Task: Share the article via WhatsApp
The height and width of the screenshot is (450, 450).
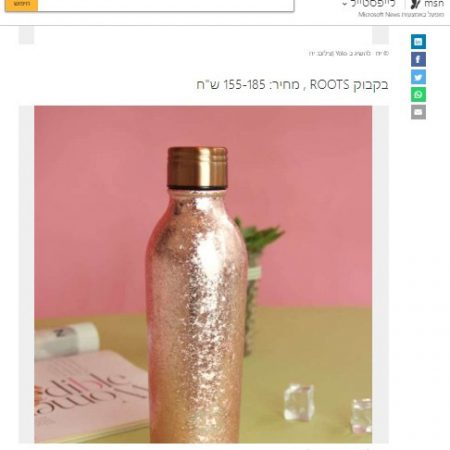Action: coord(418,95)
